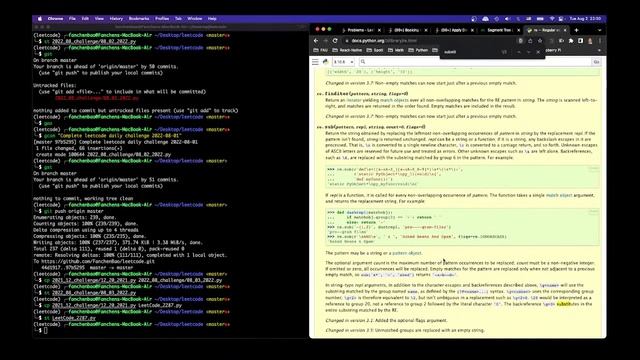The height and width of the screenshot is (360, 640).
Task: Switch to the Apply tab in Chrome
Action: 453,30
